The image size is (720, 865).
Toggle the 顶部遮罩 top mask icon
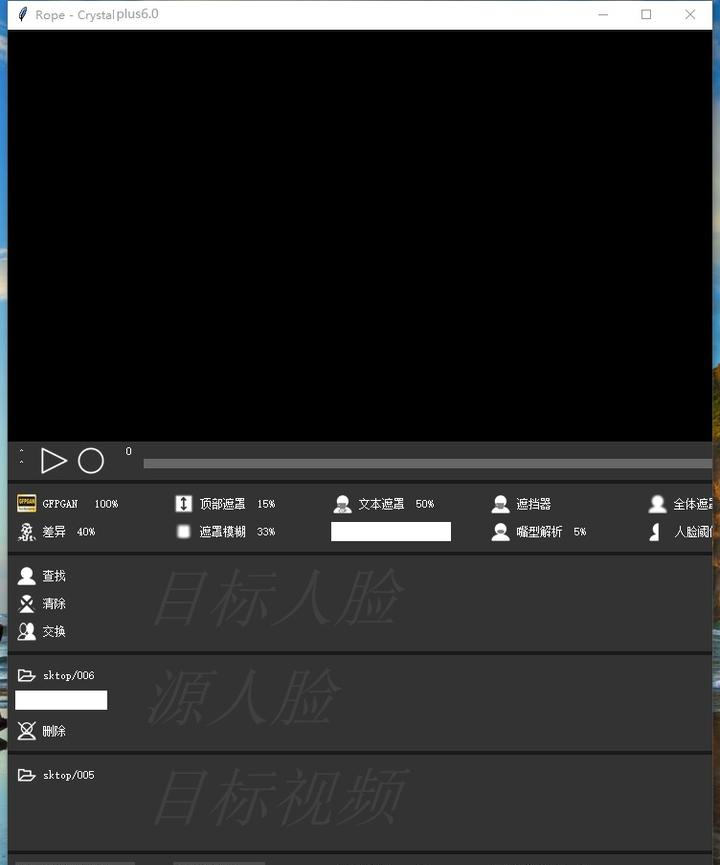(x=184, y=503)
